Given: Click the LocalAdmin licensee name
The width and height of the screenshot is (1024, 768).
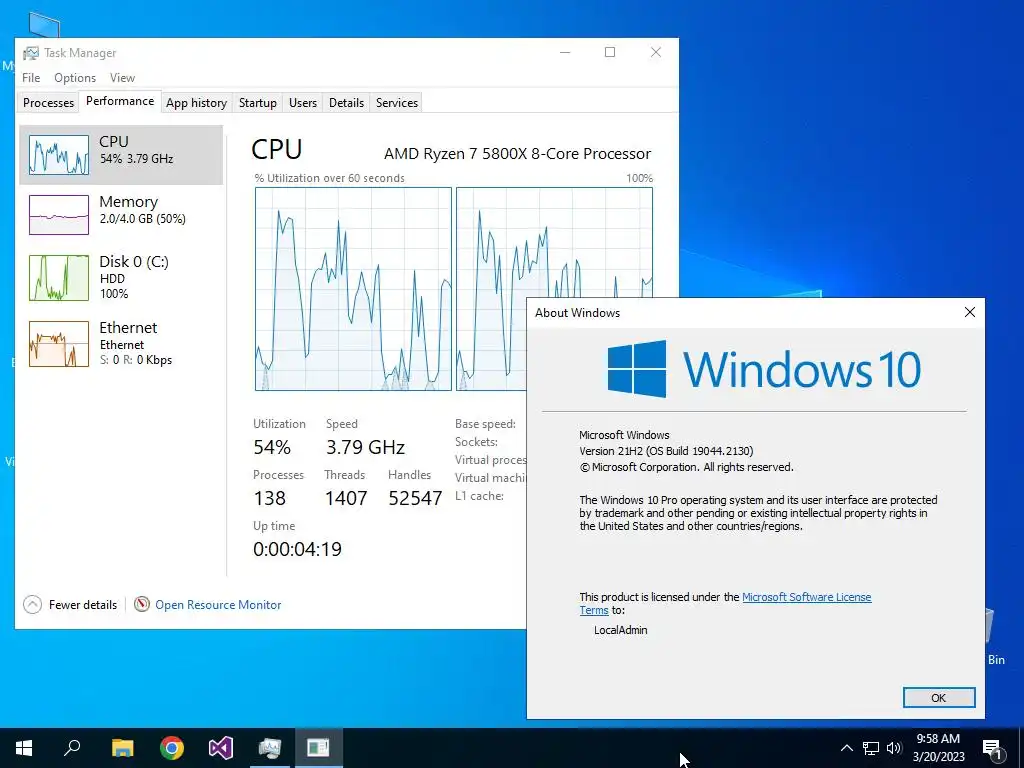Looking at the screenshot, I should click(620, 630).
